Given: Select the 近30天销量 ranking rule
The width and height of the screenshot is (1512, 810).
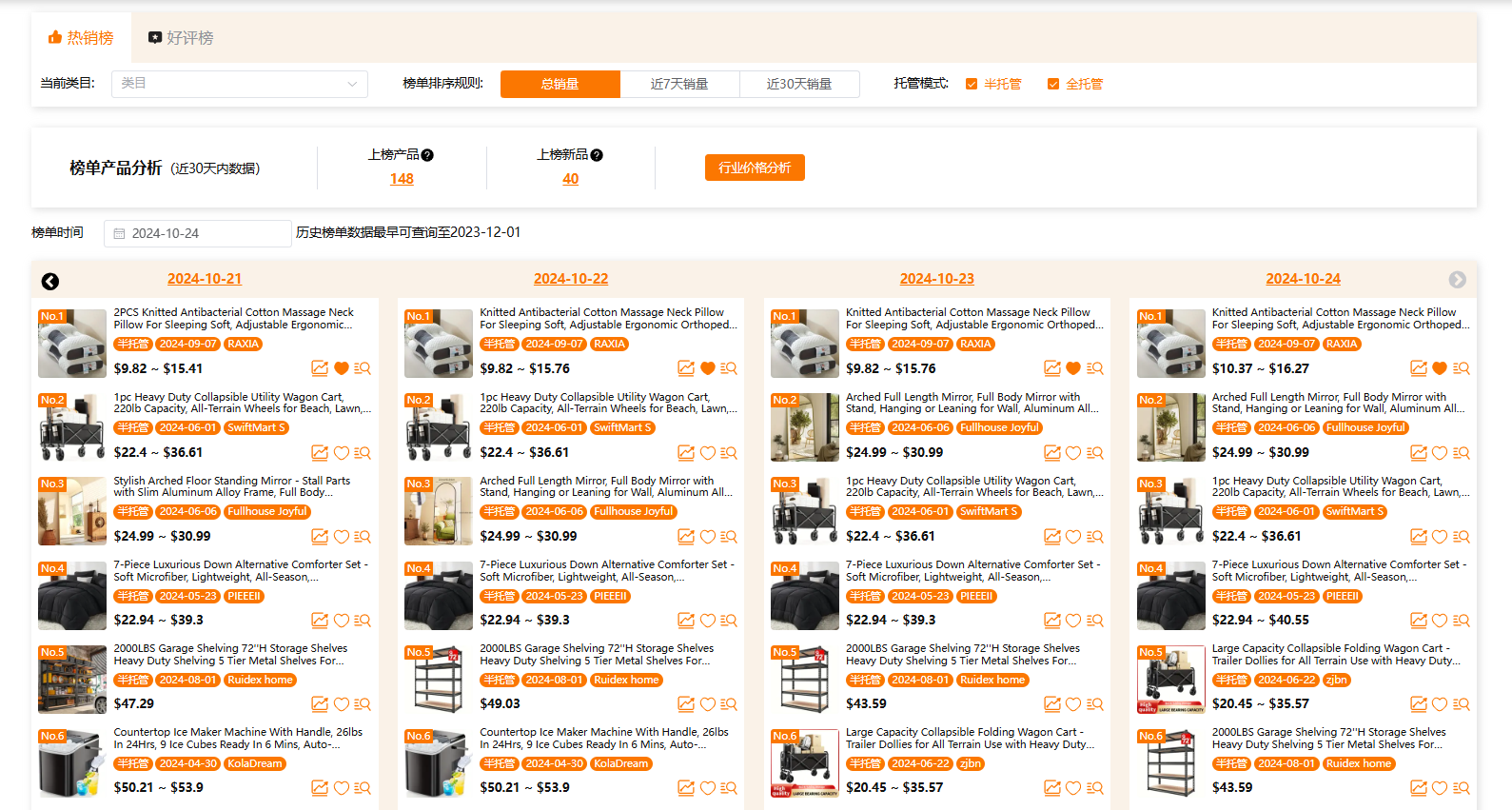Looking at the screenshot, I should click(799, 84).
